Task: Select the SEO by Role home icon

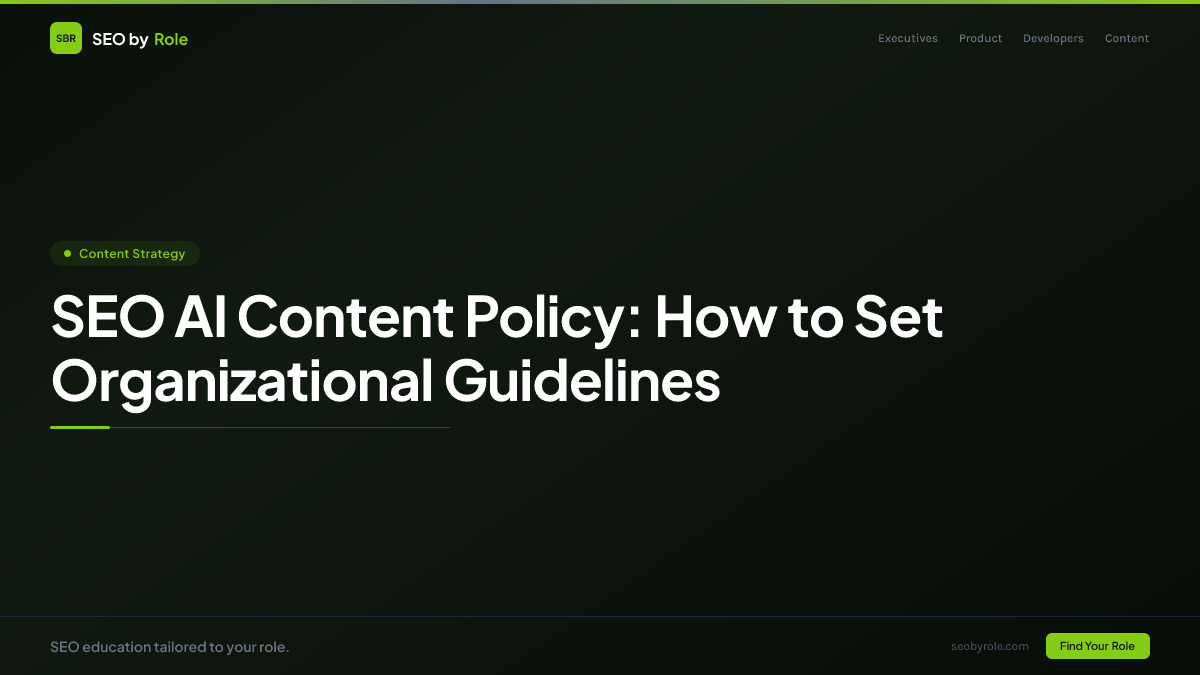Action: pos(66,38)
